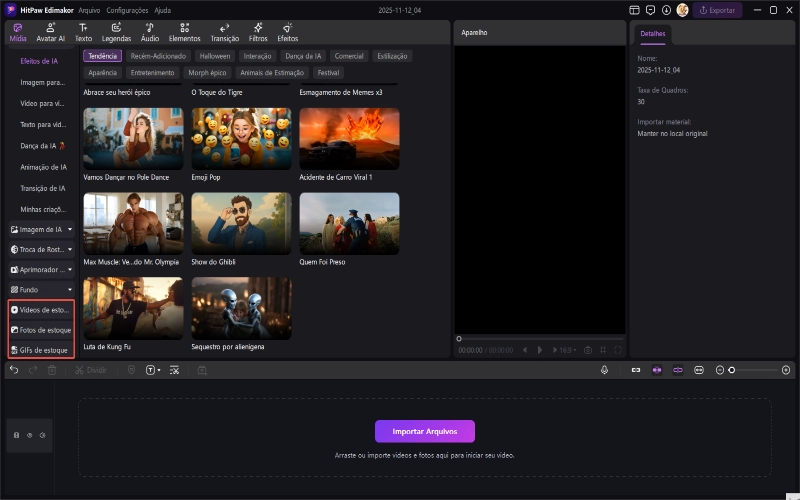This screenshot has height=500, width=800.
Task: Open the 16:9 aspect ratio dropdown
Action: point(567,350)
